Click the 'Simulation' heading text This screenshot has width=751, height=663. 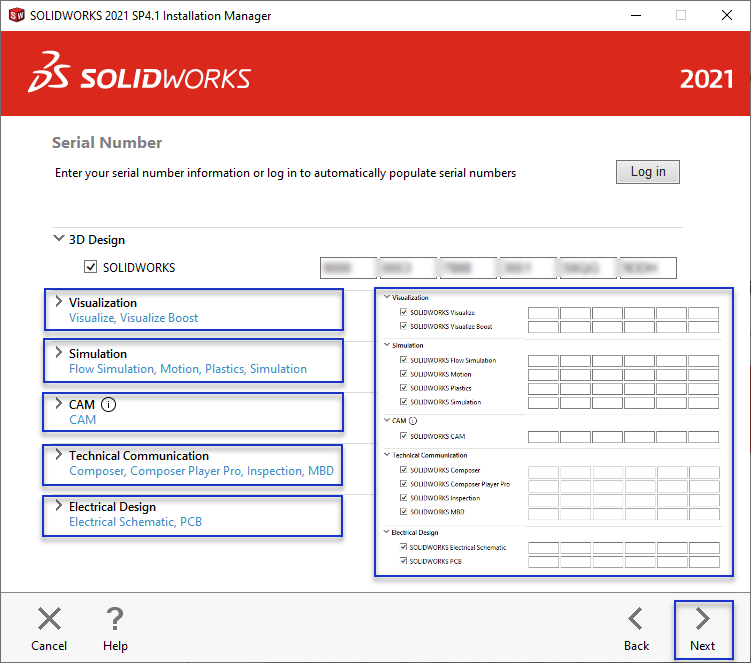[98, 354]
